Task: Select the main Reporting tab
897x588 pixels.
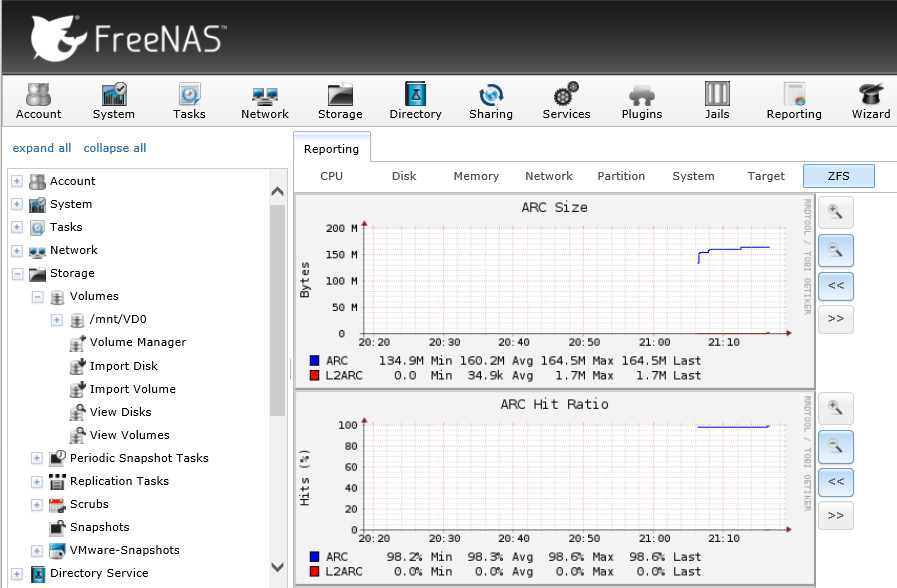Action: (332, 149)
